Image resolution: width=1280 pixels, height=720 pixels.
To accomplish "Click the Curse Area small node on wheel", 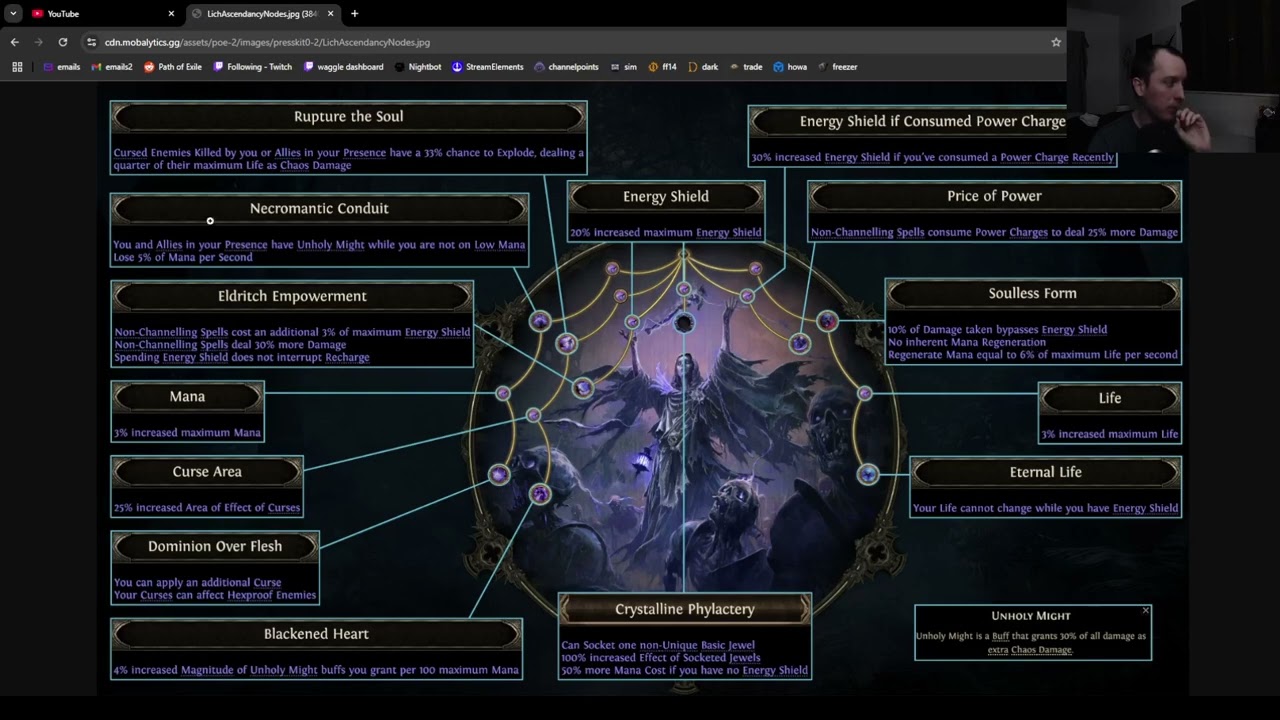I will (533, 415).
